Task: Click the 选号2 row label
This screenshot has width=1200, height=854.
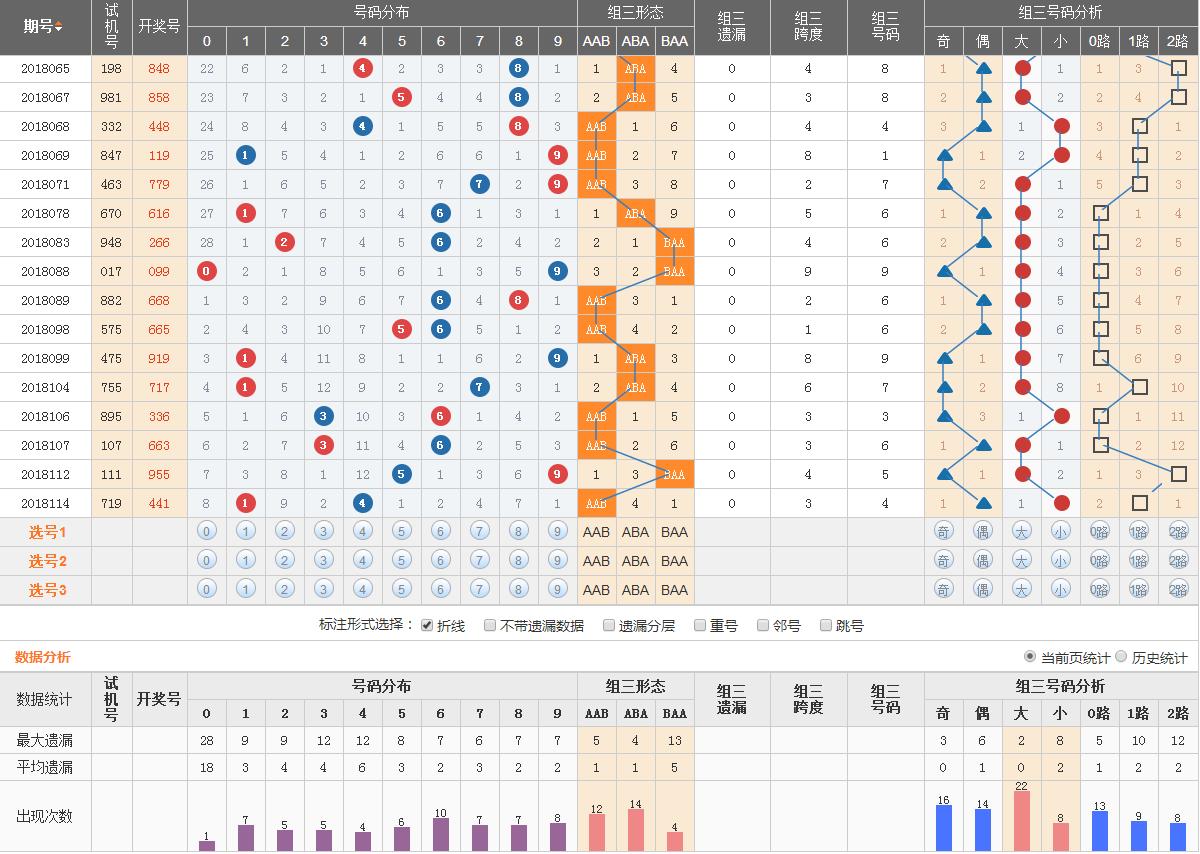Action: coord(47,561)
